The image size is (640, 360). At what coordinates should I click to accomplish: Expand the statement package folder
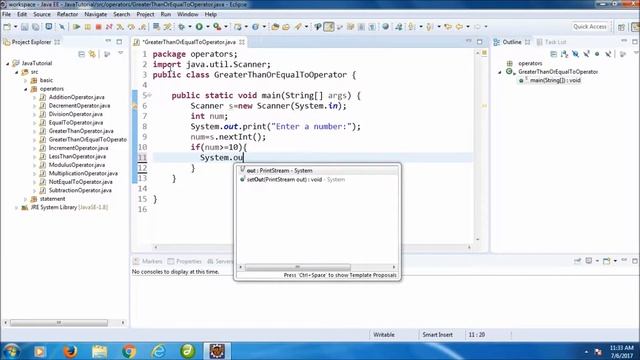[x=25, y=199]
